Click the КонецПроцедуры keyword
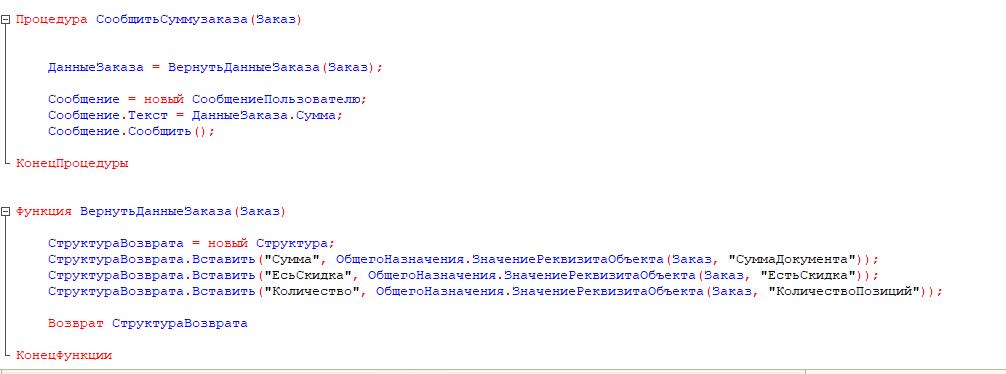The width and height of the screenshot is (1006, 374). [x=72, y=164]
